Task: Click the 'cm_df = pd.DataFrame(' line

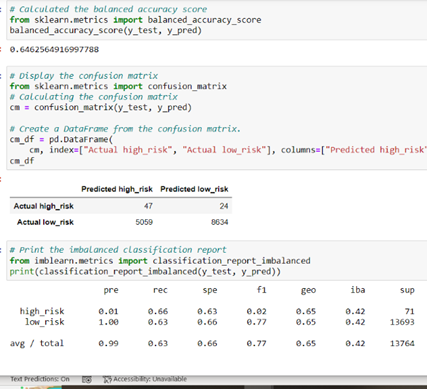Action: pos(61,139)
